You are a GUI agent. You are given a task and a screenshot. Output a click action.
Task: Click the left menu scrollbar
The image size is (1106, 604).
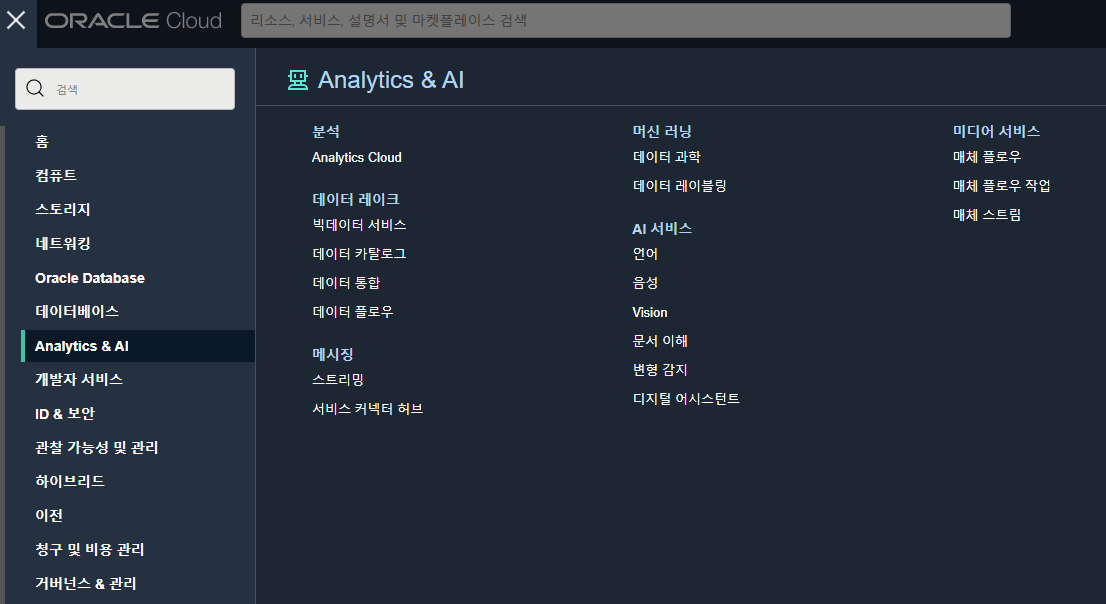click(x=3, y=365)
